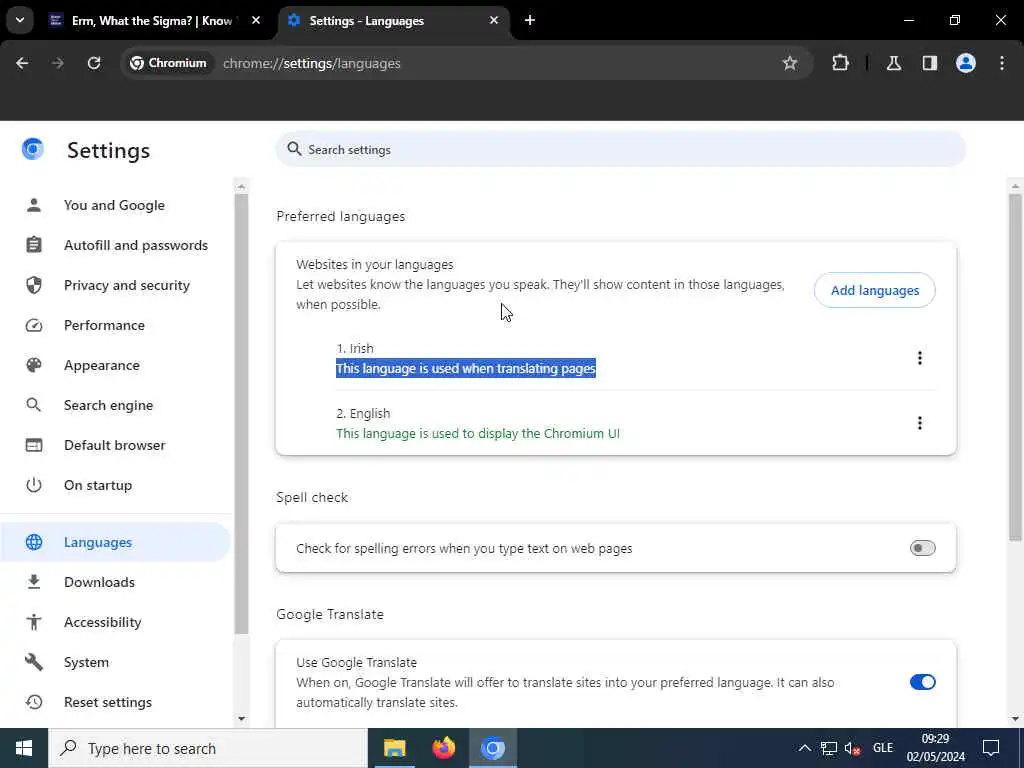
Task: Click the network status tray icon
Action: (829, 748)
